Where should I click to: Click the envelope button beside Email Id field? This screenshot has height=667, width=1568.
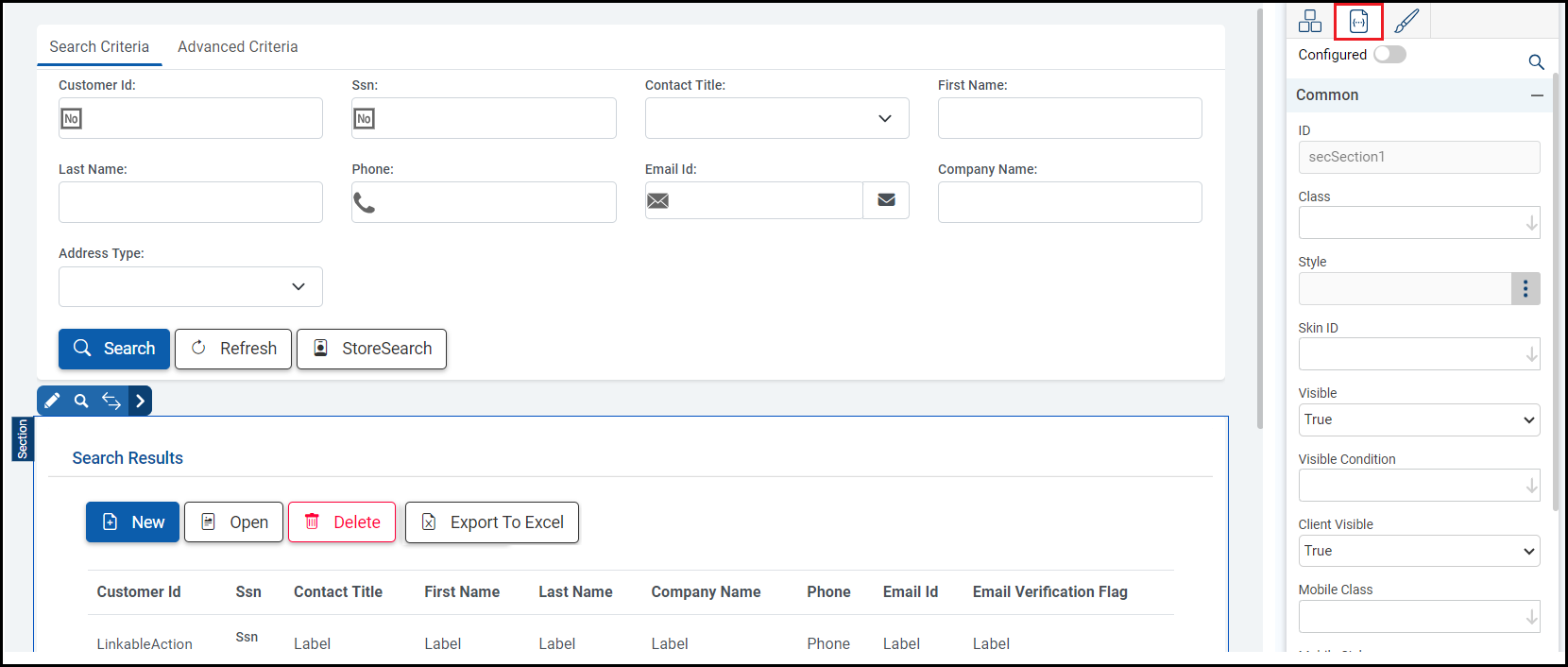pos(886,200)
